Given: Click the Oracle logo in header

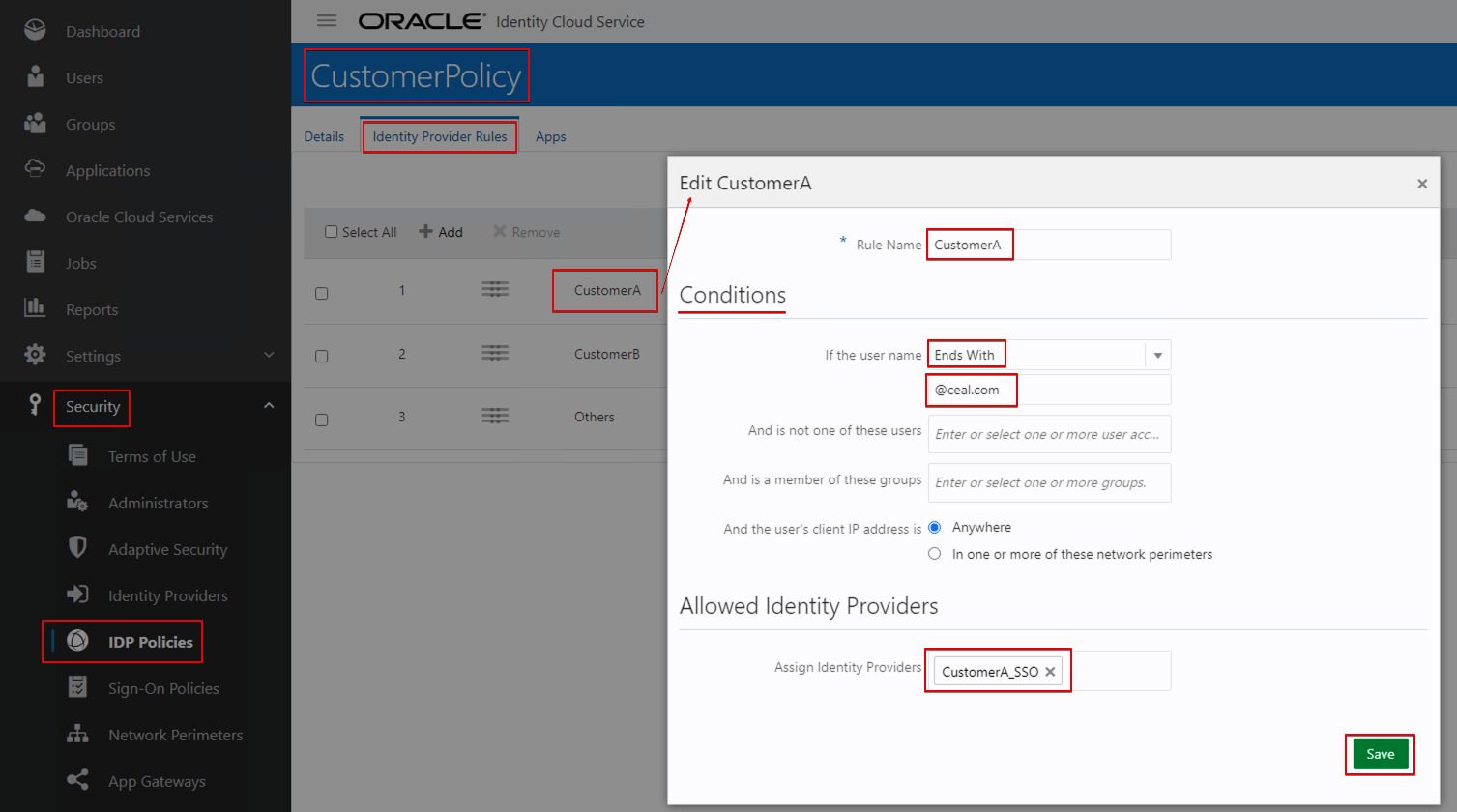Looking at the screenshot, I should [422, 20].
